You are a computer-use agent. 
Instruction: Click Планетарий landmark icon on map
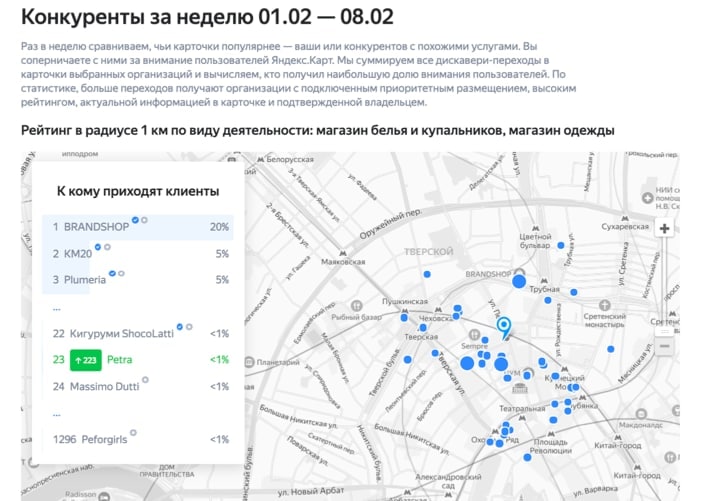pyautogui.click(x=249, y=362)
